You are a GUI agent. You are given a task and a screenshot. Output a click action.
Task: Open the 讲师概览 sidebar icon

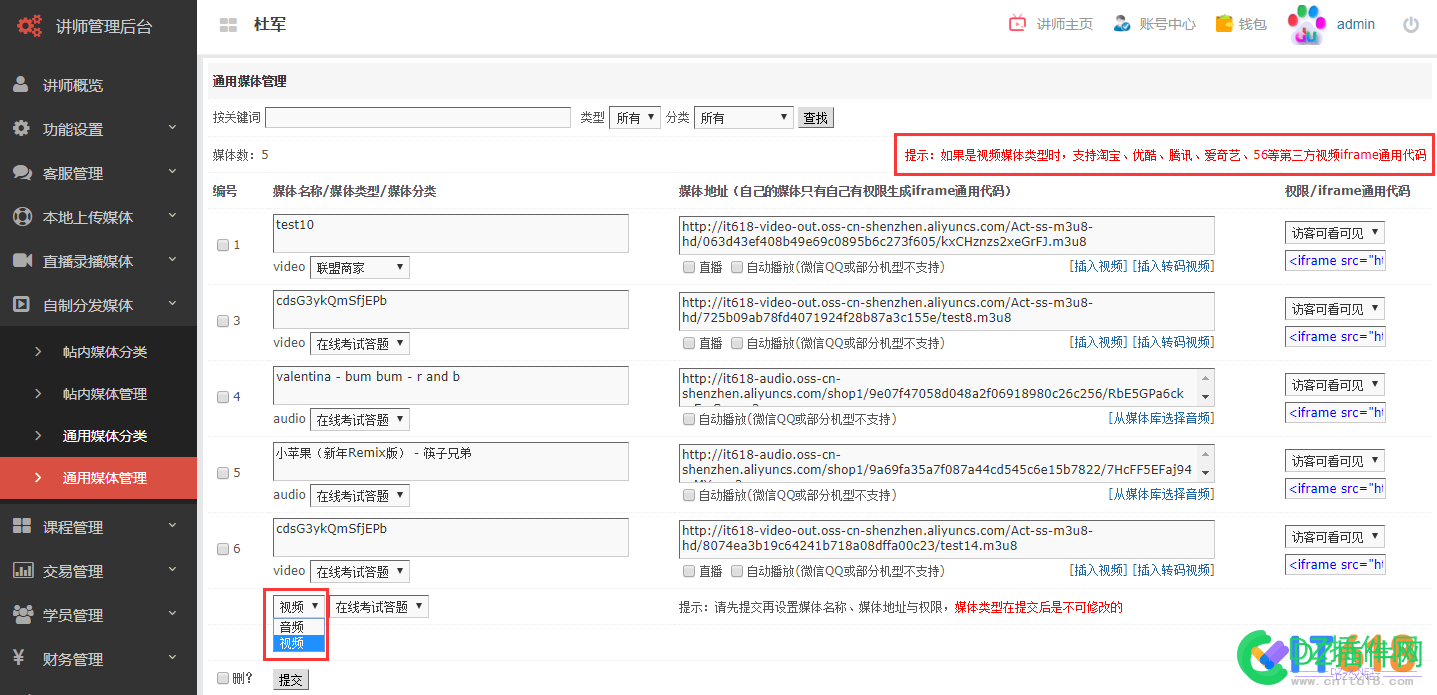[22, 84]
